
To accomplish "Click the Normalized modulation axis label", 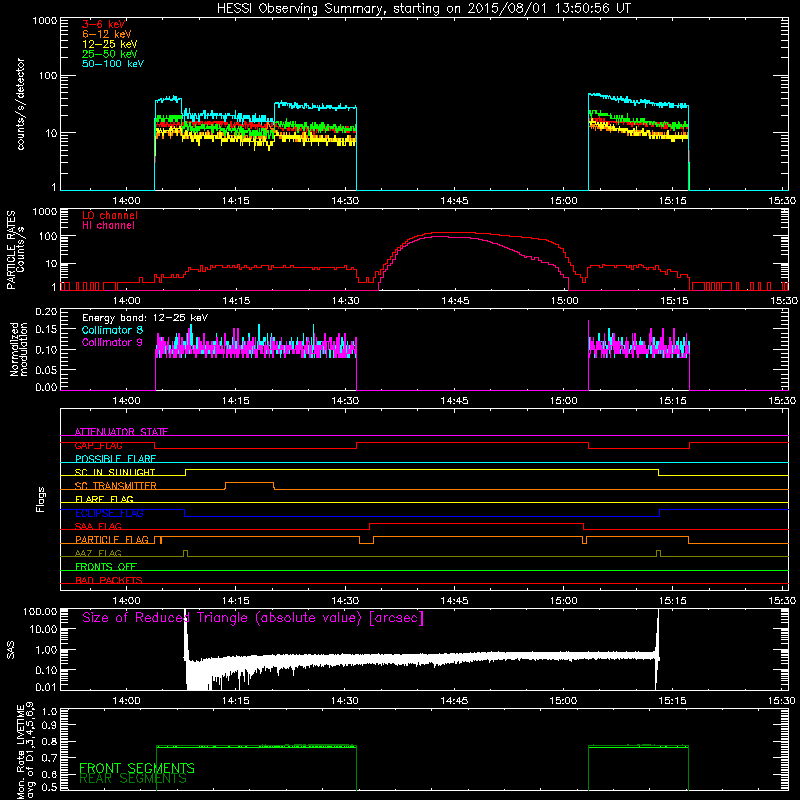I will point(18,349).
